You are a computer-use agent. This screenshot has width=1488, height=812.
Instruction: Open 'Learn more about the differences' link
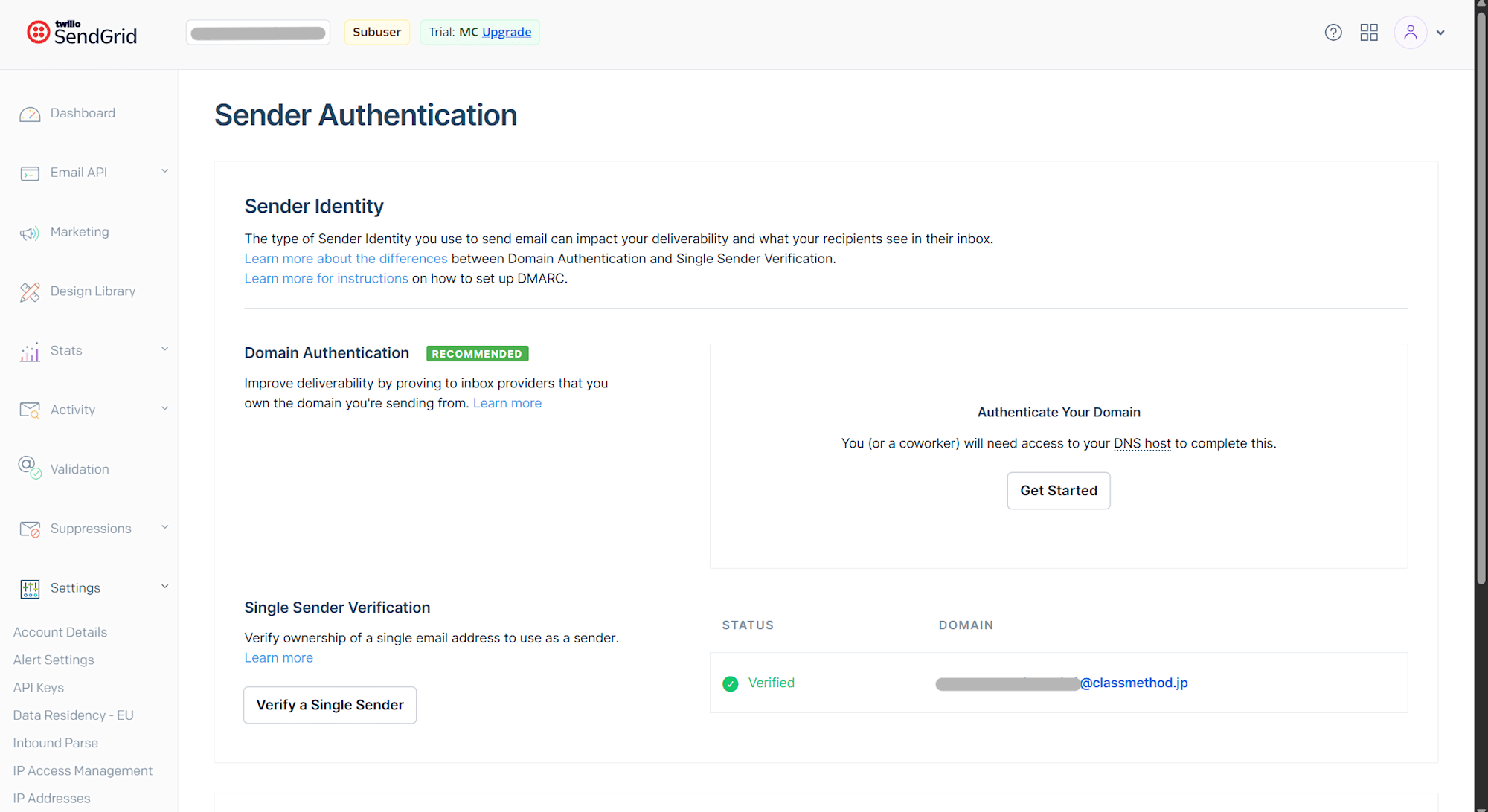click(346, 259)
